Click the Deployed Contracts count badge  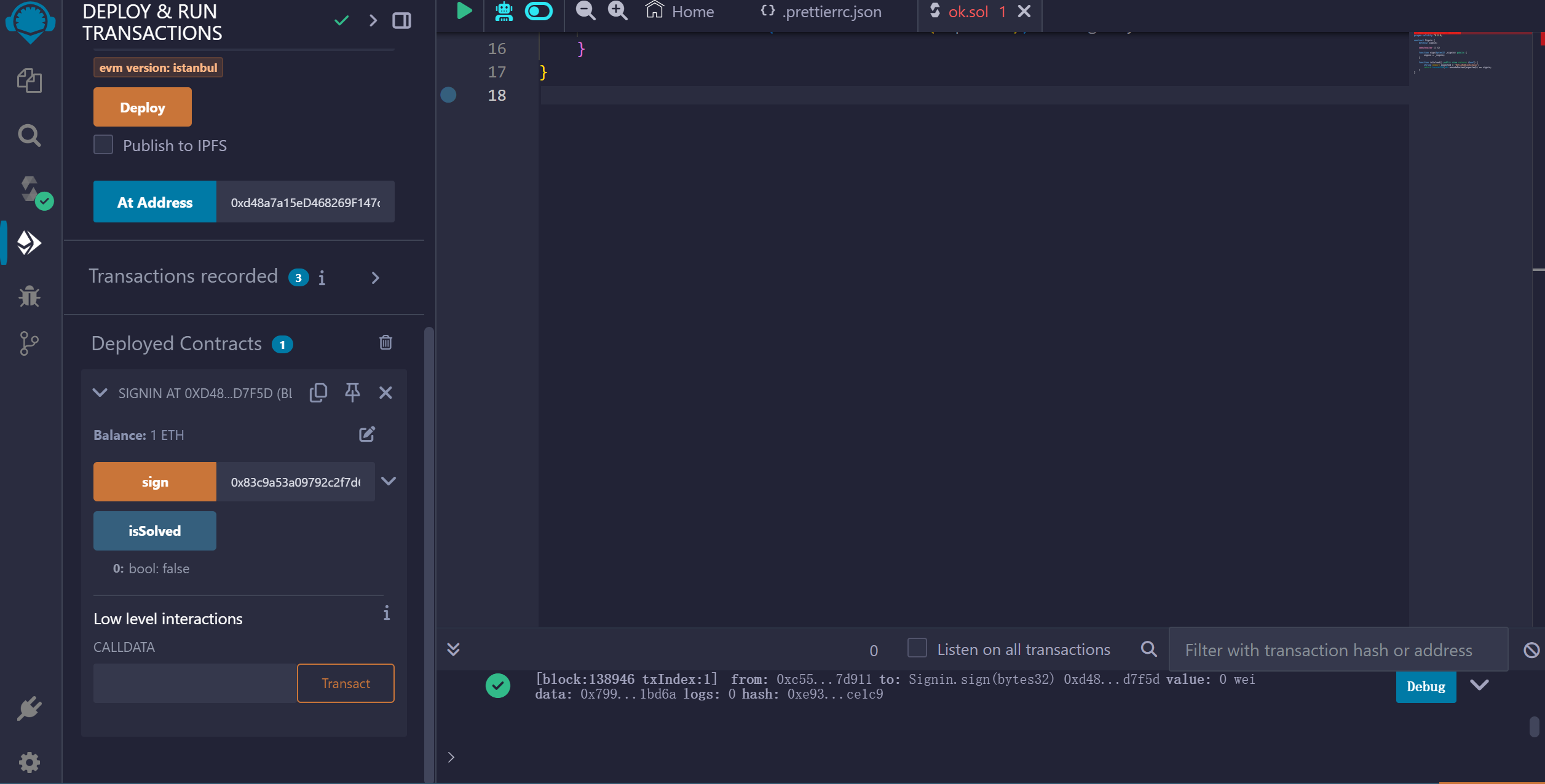[x=283, y=344]
